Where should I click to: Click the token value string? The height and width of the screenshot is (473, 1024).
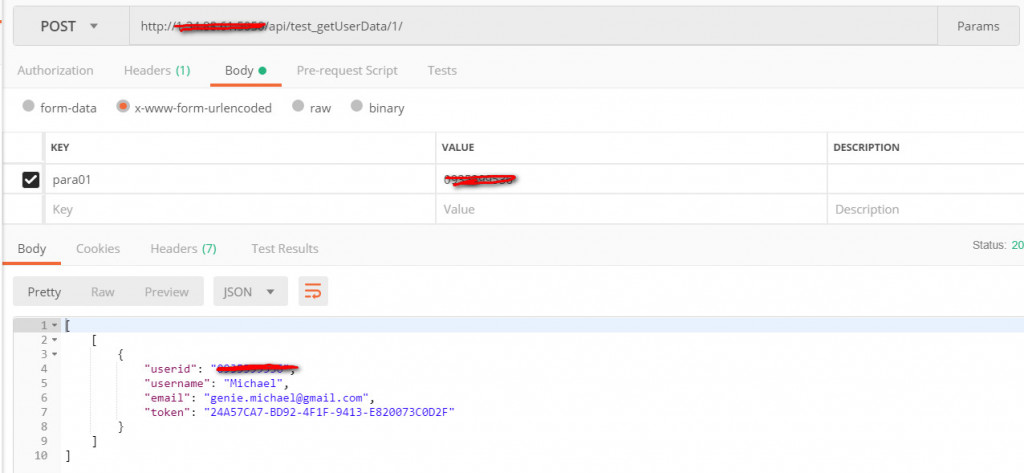point(329,412)
